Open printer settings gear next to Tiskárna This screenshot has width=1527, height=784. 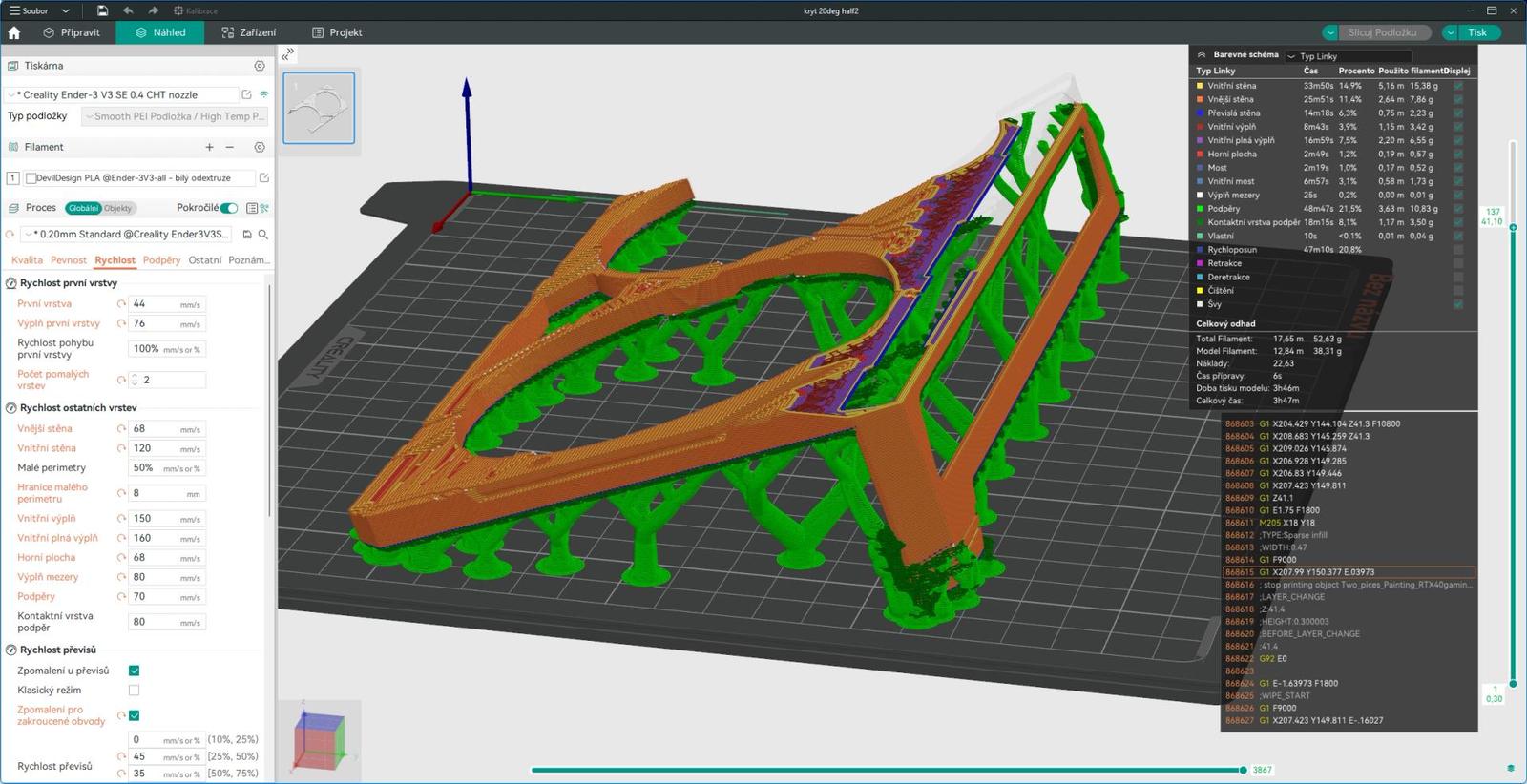pos(260,66)
